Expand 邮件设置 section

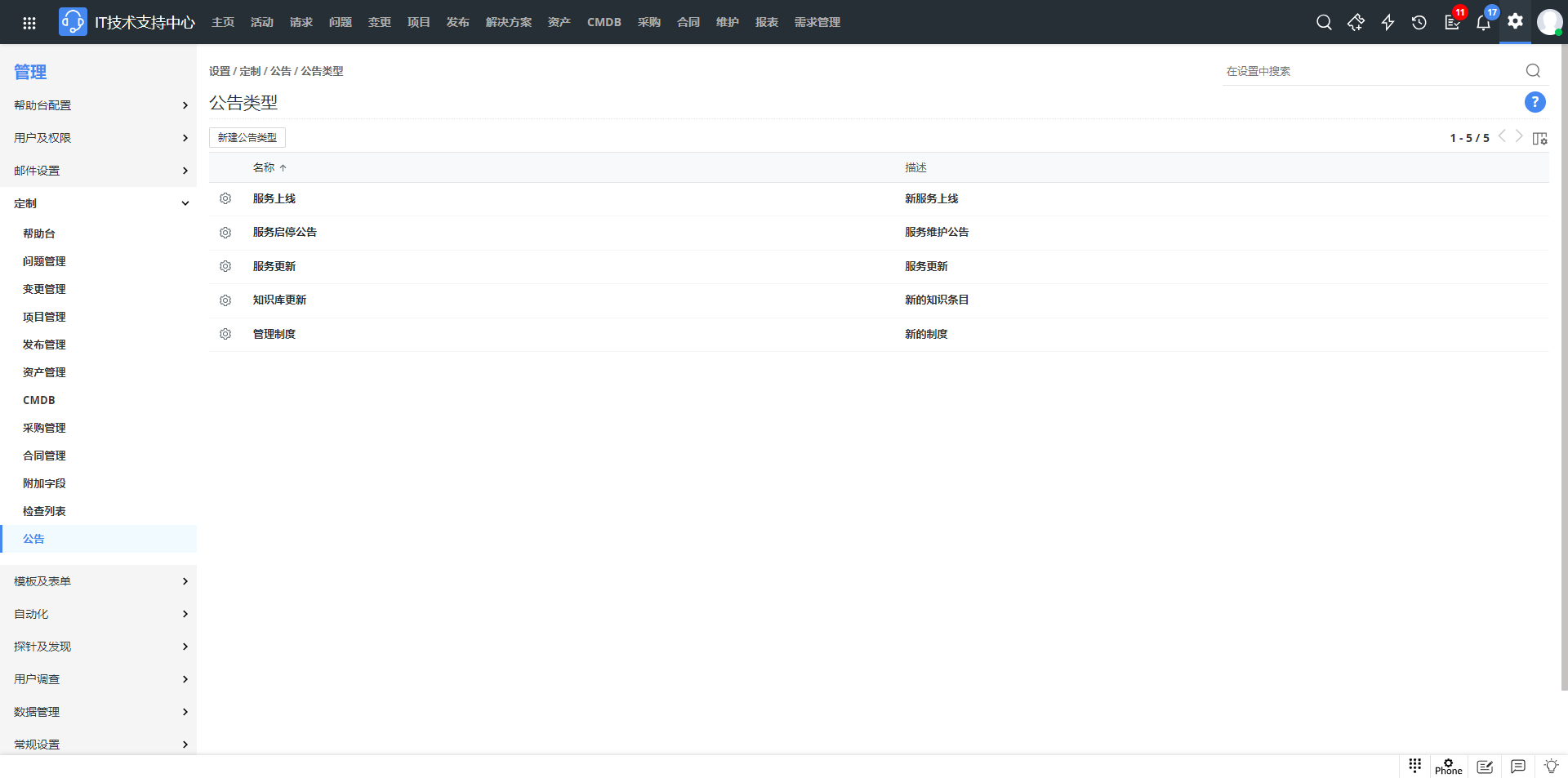pos(98,171)
